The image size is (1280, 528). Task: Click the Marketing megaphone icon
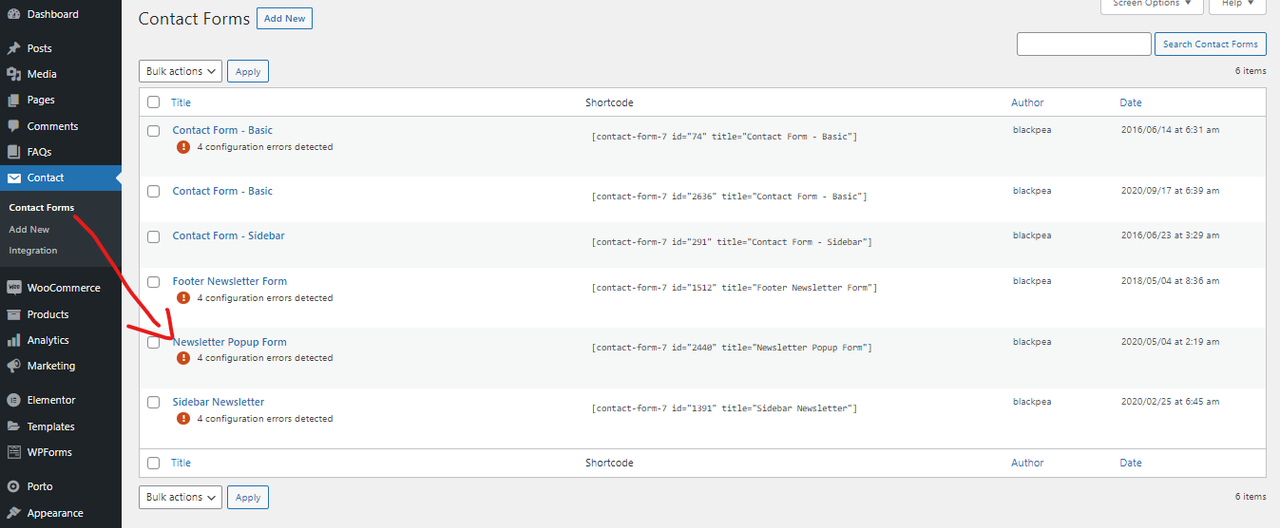click(13, 366)
